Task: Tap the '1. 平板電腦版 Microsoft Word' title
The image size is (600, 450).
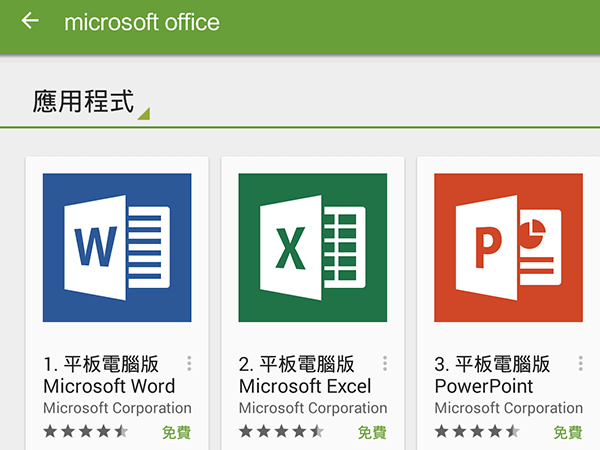Action: [x=109, y=375]
